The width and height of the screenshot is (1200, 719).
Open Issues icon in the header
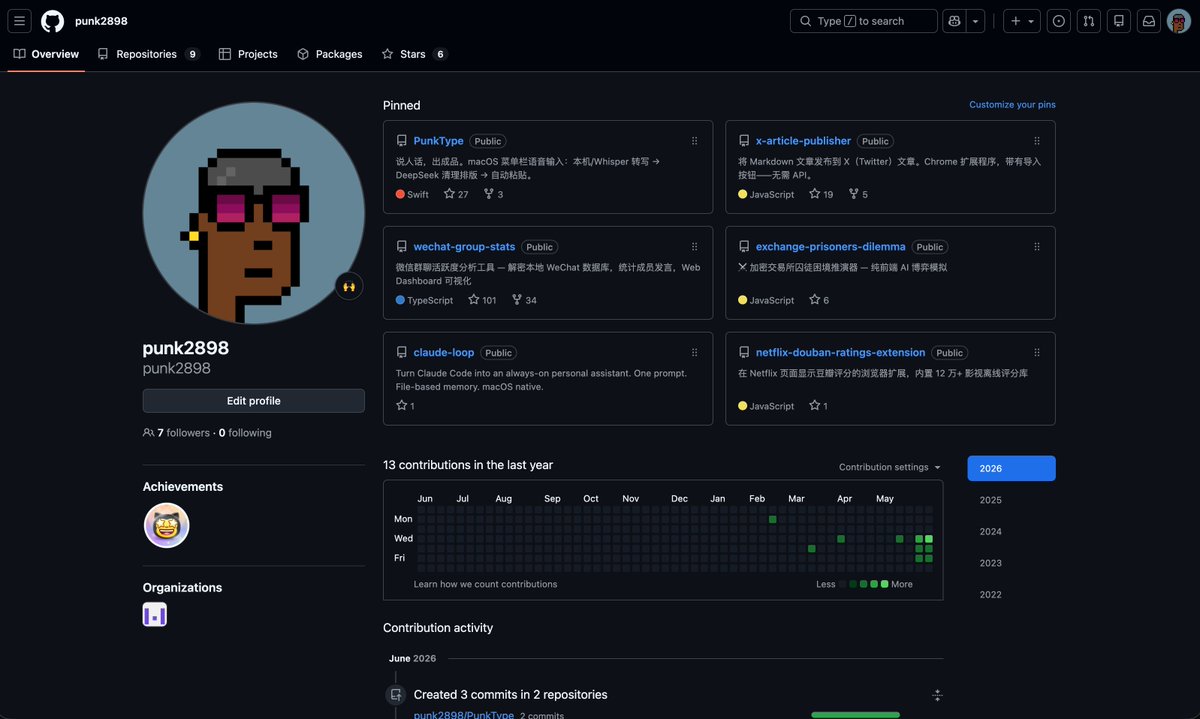[1059, 21]
